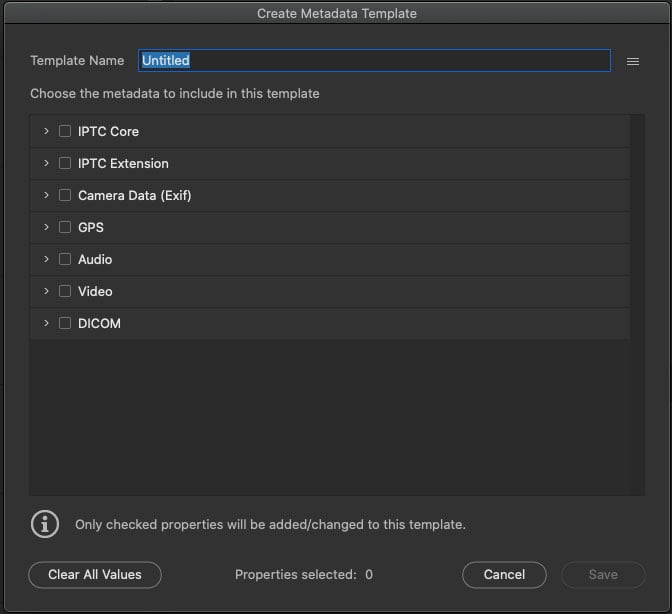Check the Video metadata checkbox

point(65,291)
